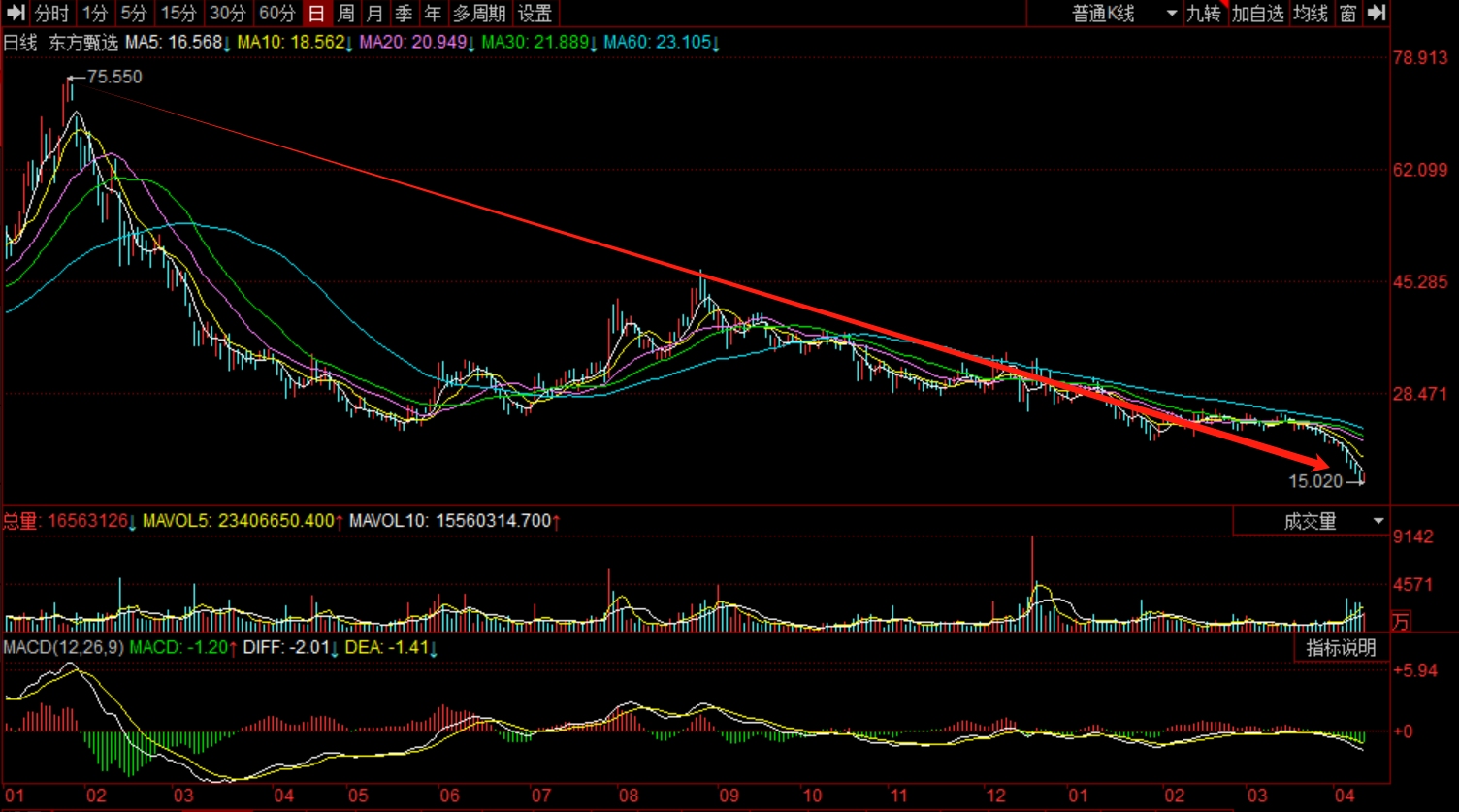1459x812 pixels.
Task: Switch to 年 yearly chart
Action: 433,14
